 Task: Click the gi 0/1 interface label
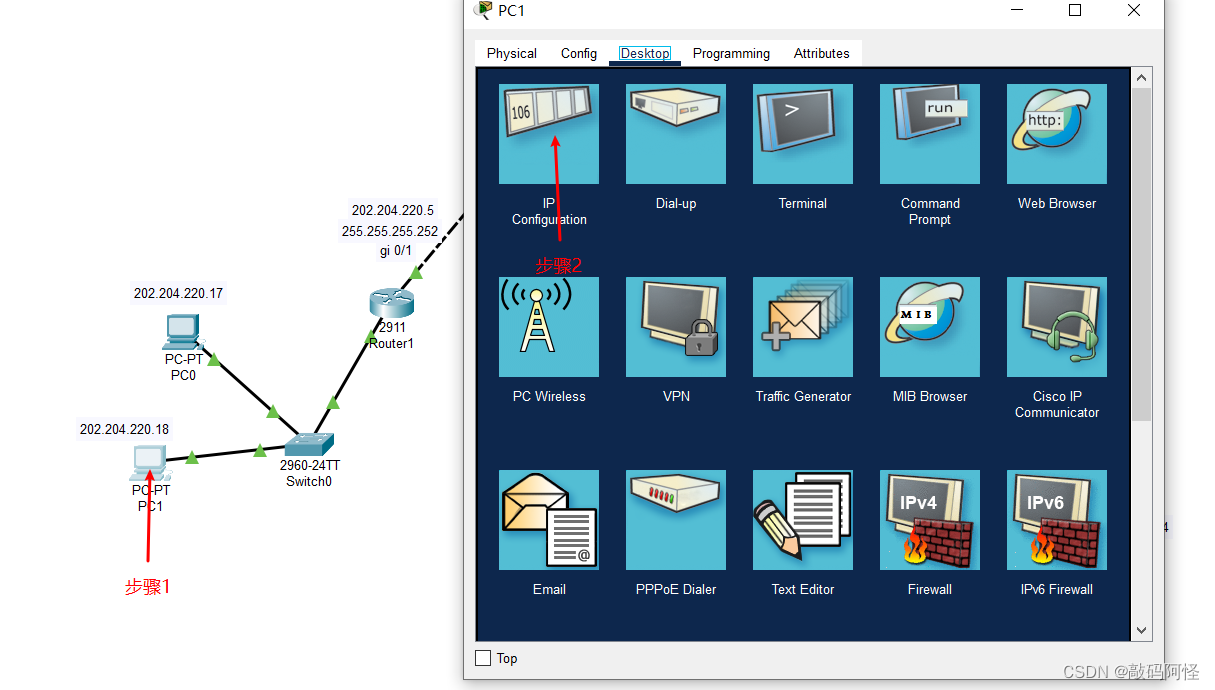(395, 251)
